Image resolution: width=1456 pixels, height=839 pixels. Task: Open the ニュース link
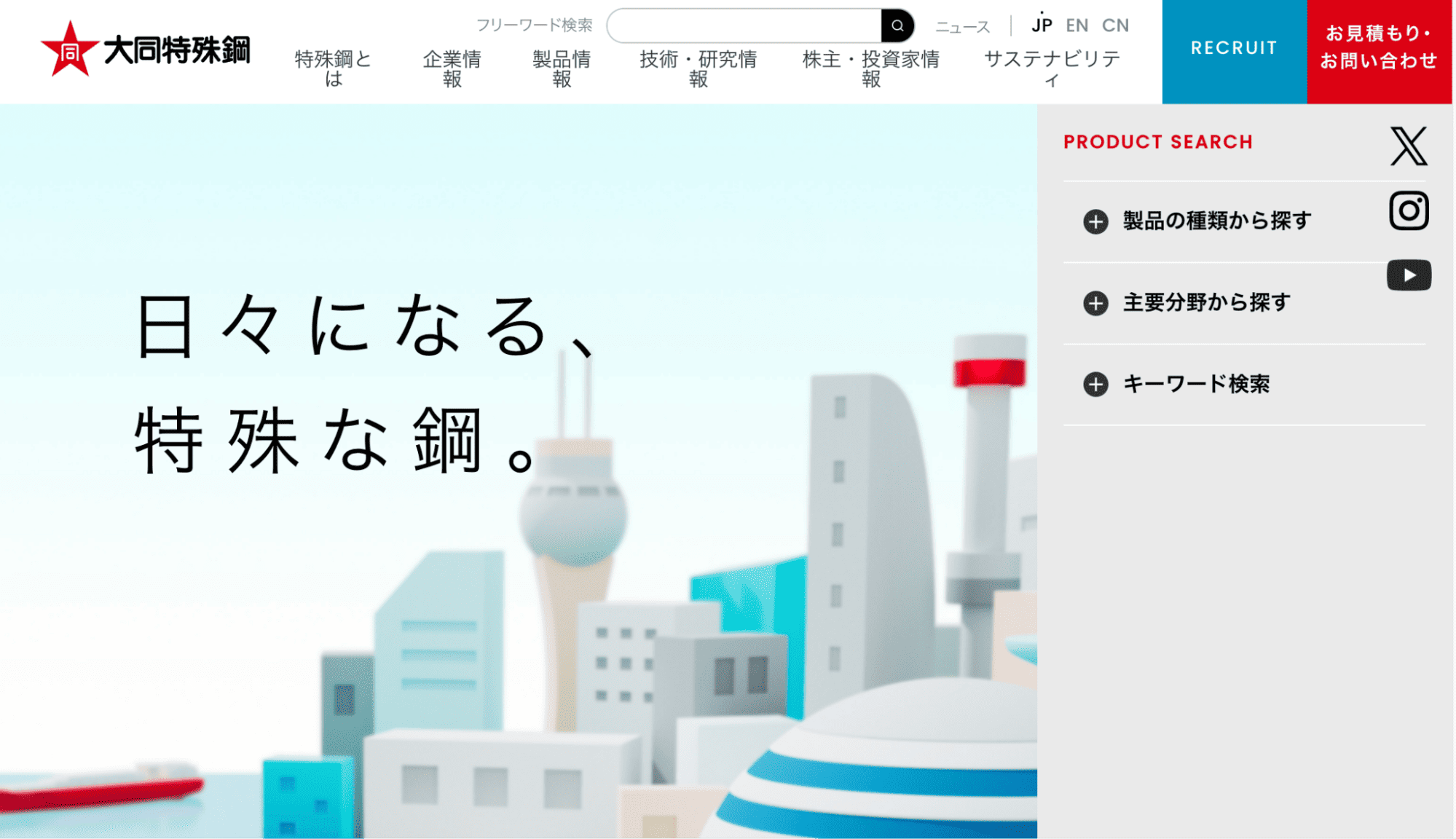tap(962, 27)
